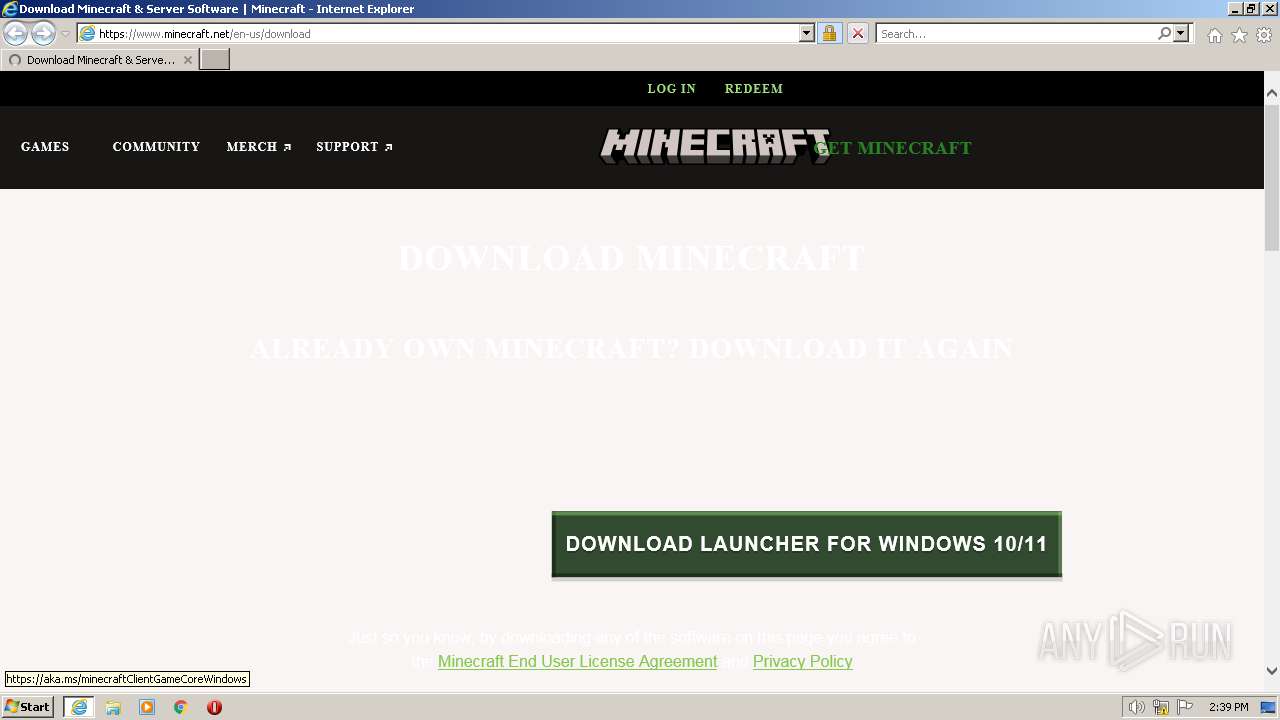
Task: Restore the Internet Explorer window
Action: 1251,8
